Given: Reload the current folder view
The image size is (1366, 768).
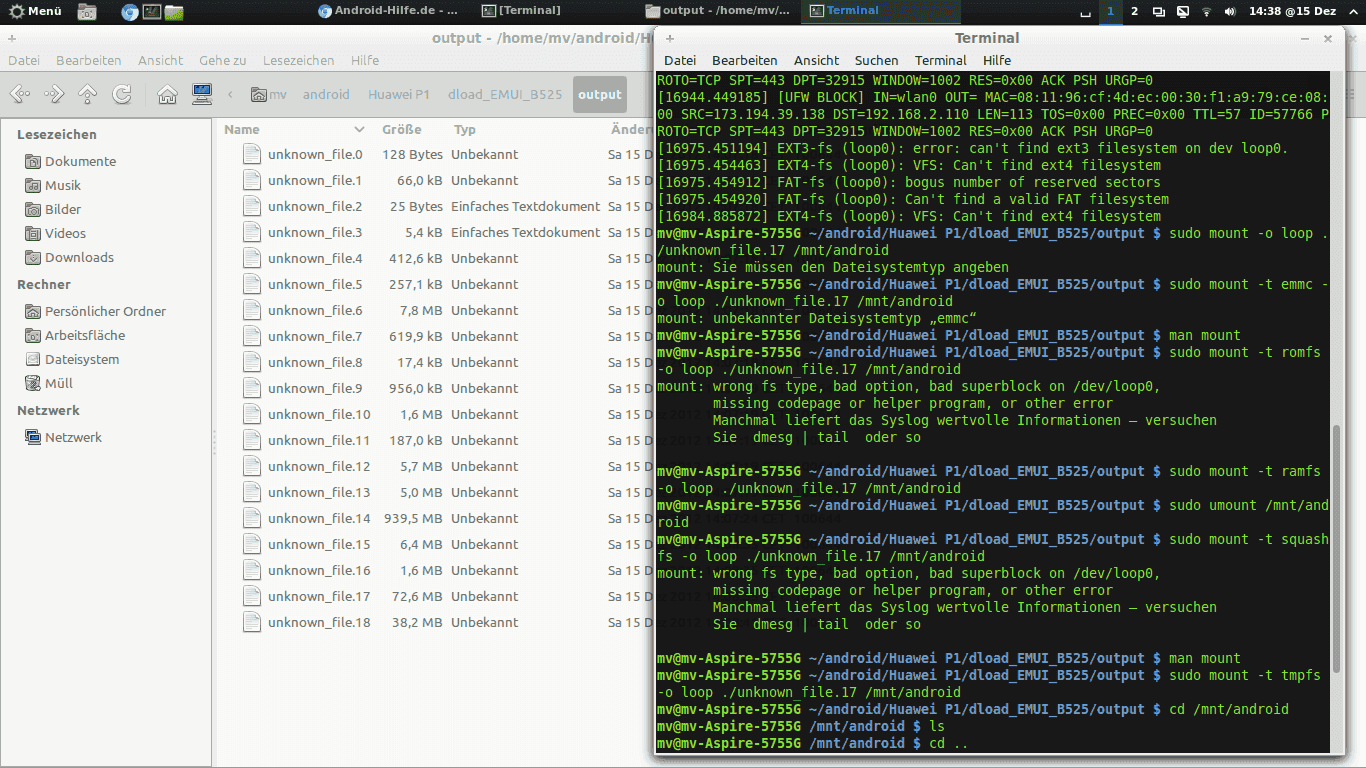Looking at the screenshot, I should coord(122,94).
